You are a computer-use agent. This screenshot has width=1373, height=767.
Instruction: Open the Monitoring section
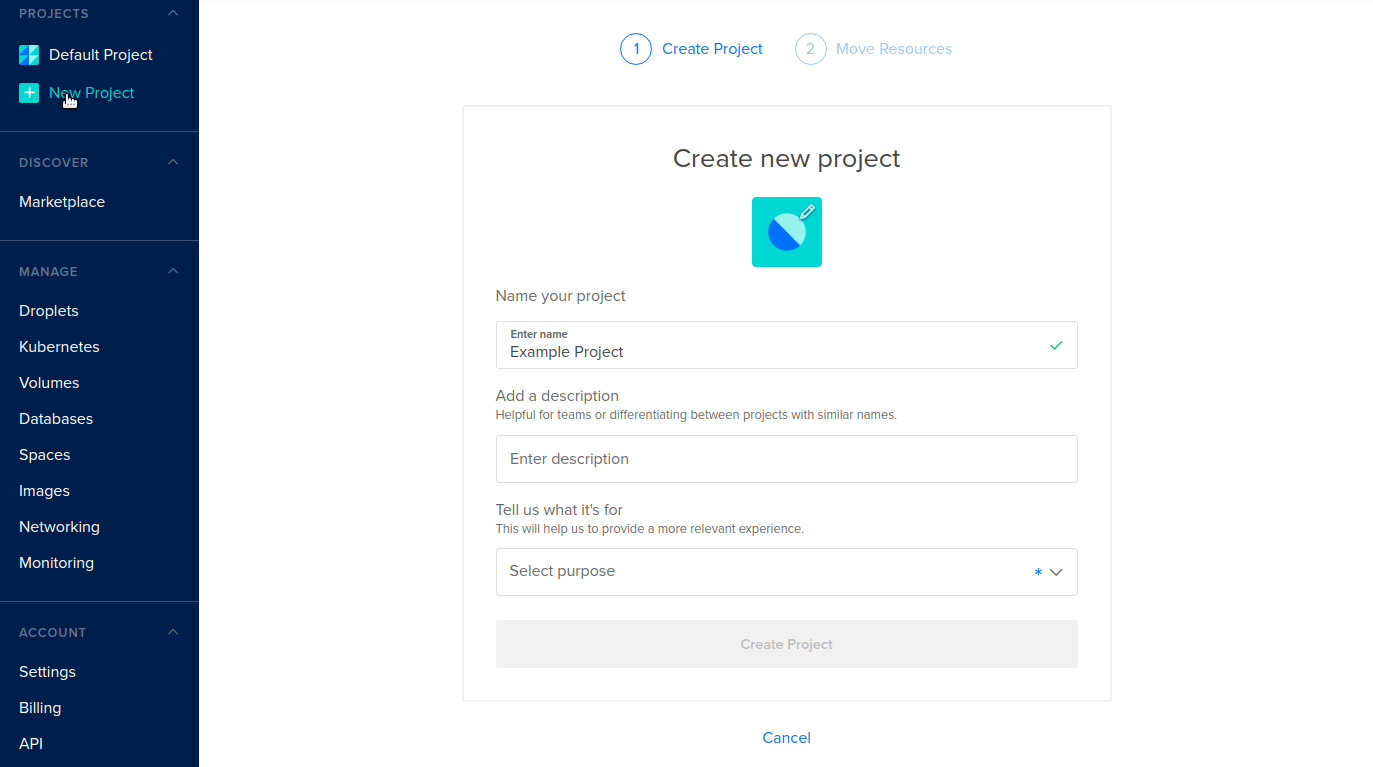pos(56,562)
